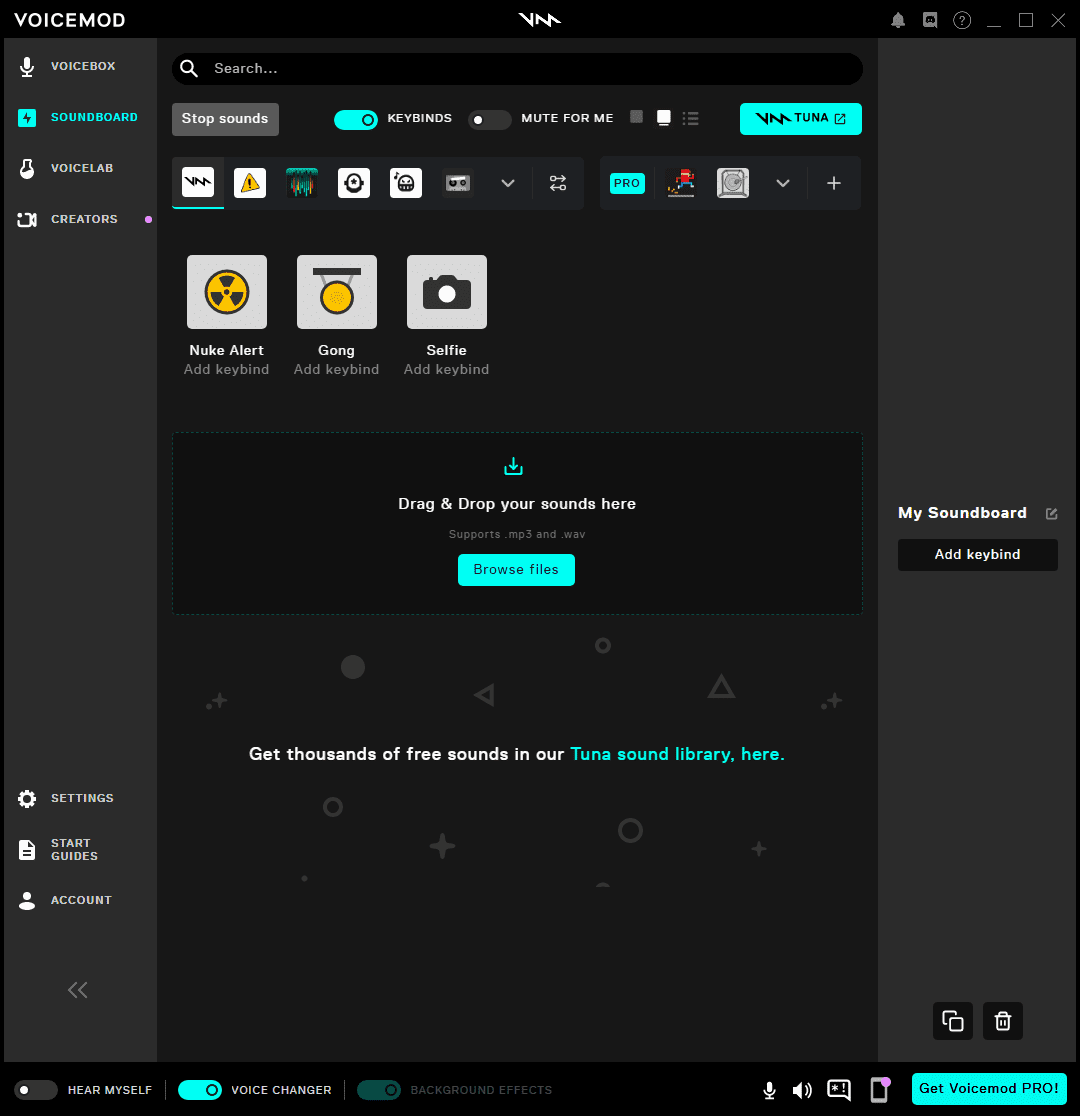The width and height of the screenshot is (1080, 1116).
Task: Toggle the Voice Changer switch
Action: (x=199, y=1090)
